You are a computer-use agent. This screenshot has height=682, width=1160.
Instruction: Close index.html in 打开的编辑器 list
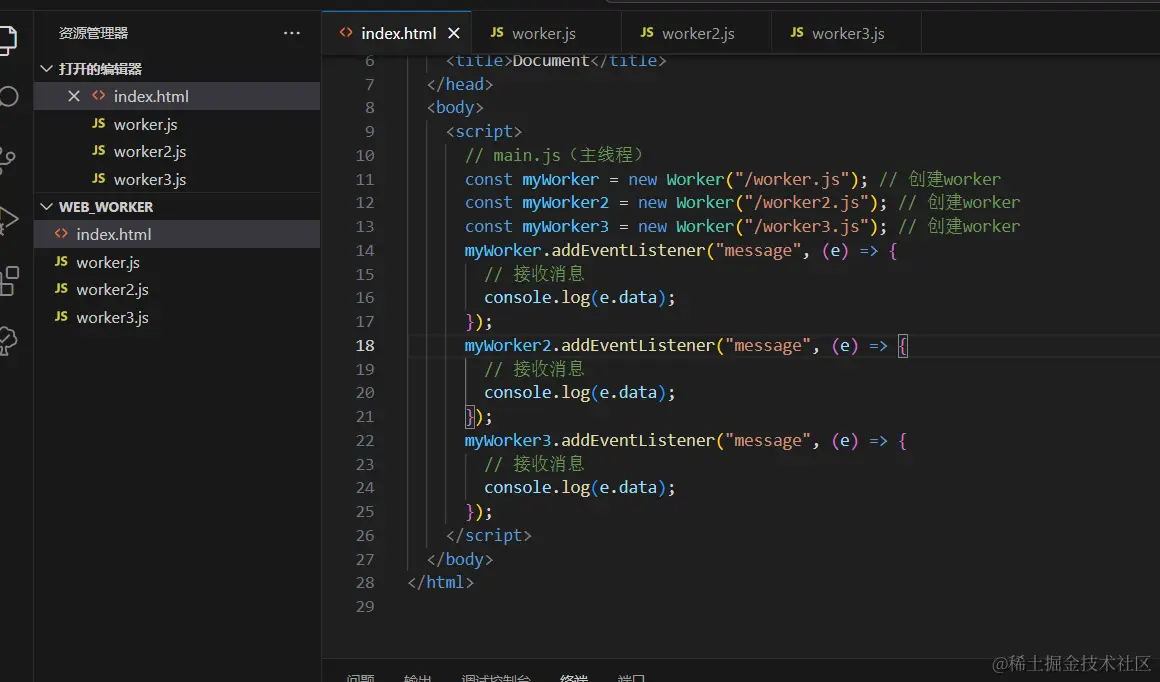pyautogui.click(x=73, y=96)
